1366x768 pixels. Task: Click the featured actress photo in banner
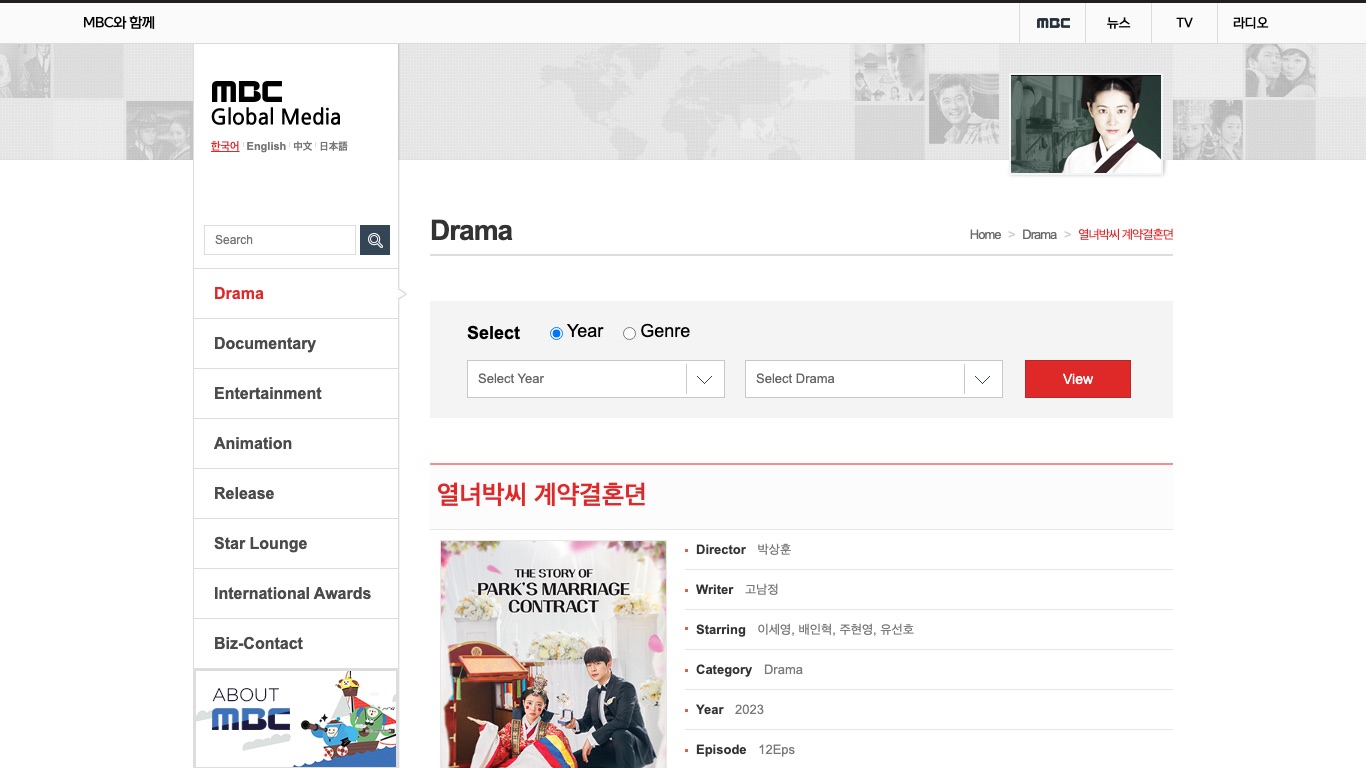1086,124
